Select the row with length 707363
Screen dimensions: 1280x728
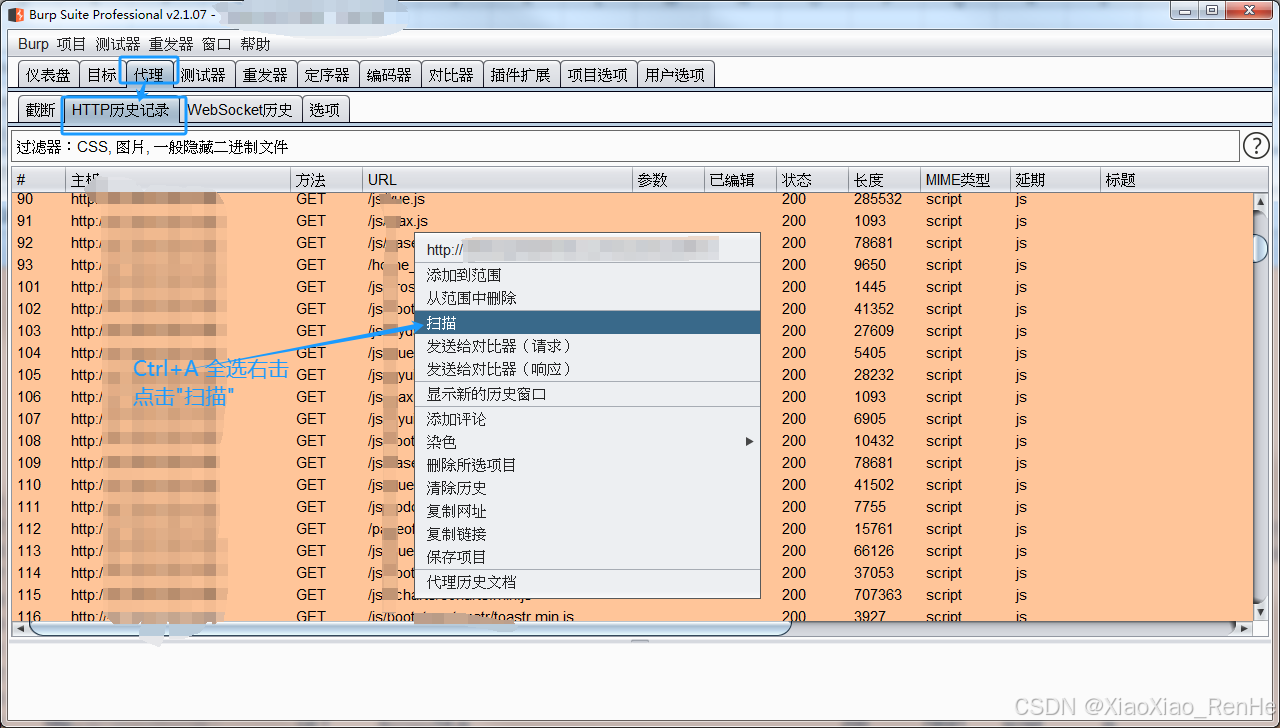coord(632,595)
